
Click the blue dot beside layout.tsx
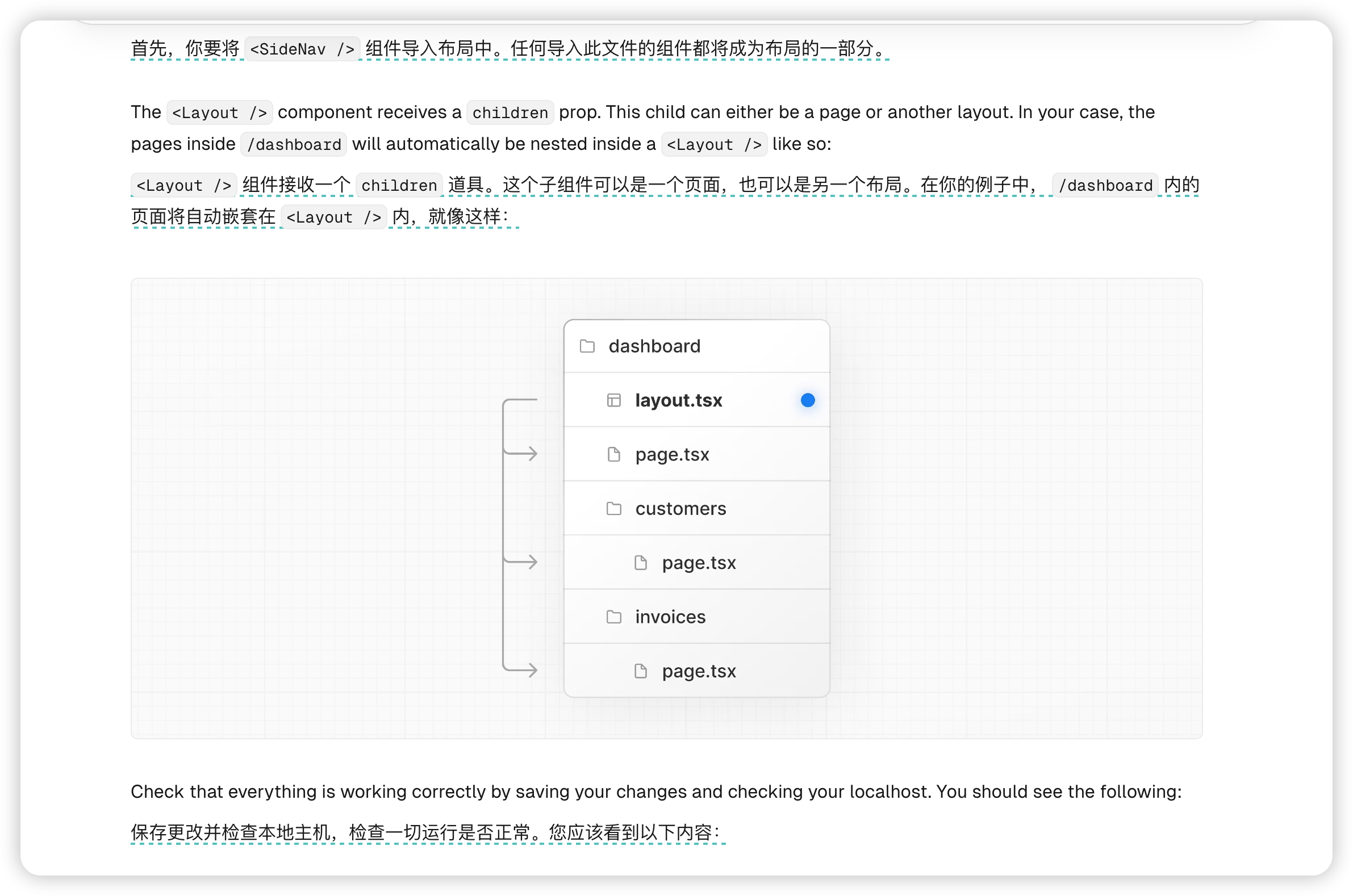point(807,400)
